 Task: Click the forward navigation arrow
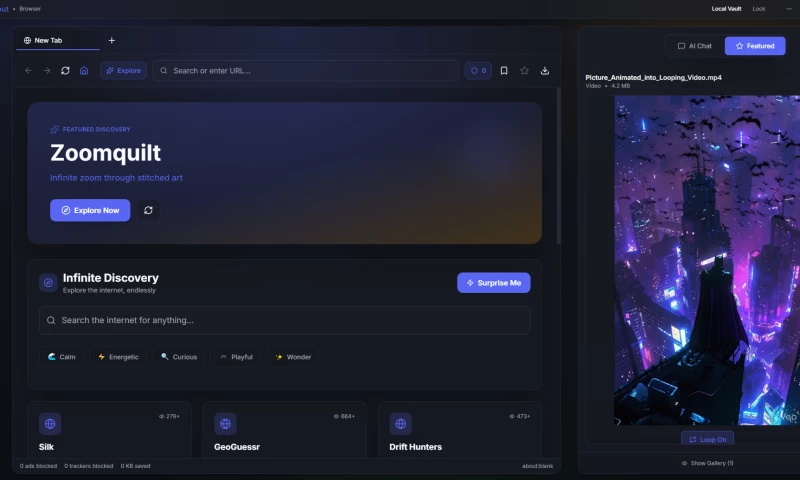46,71
